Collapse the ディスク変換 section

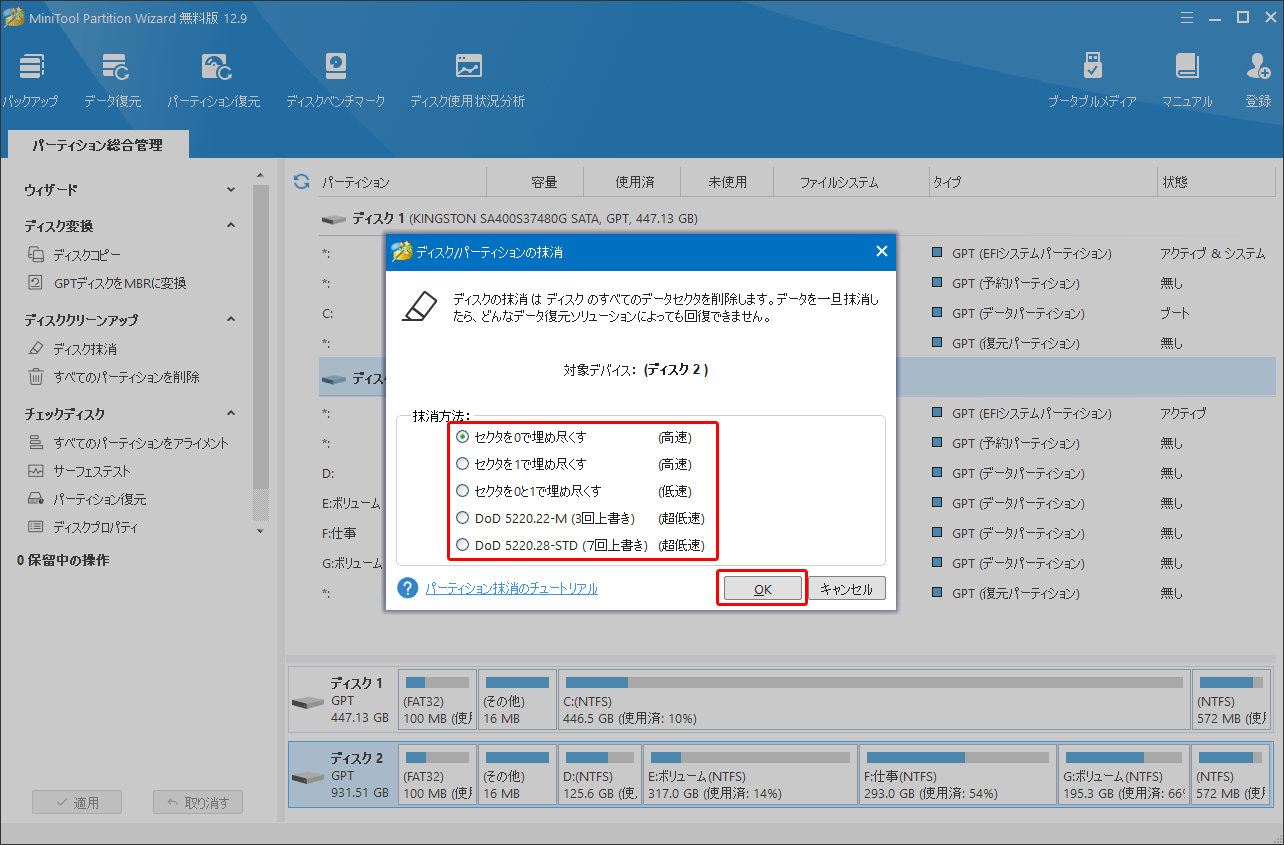click(x=231, y=226)
